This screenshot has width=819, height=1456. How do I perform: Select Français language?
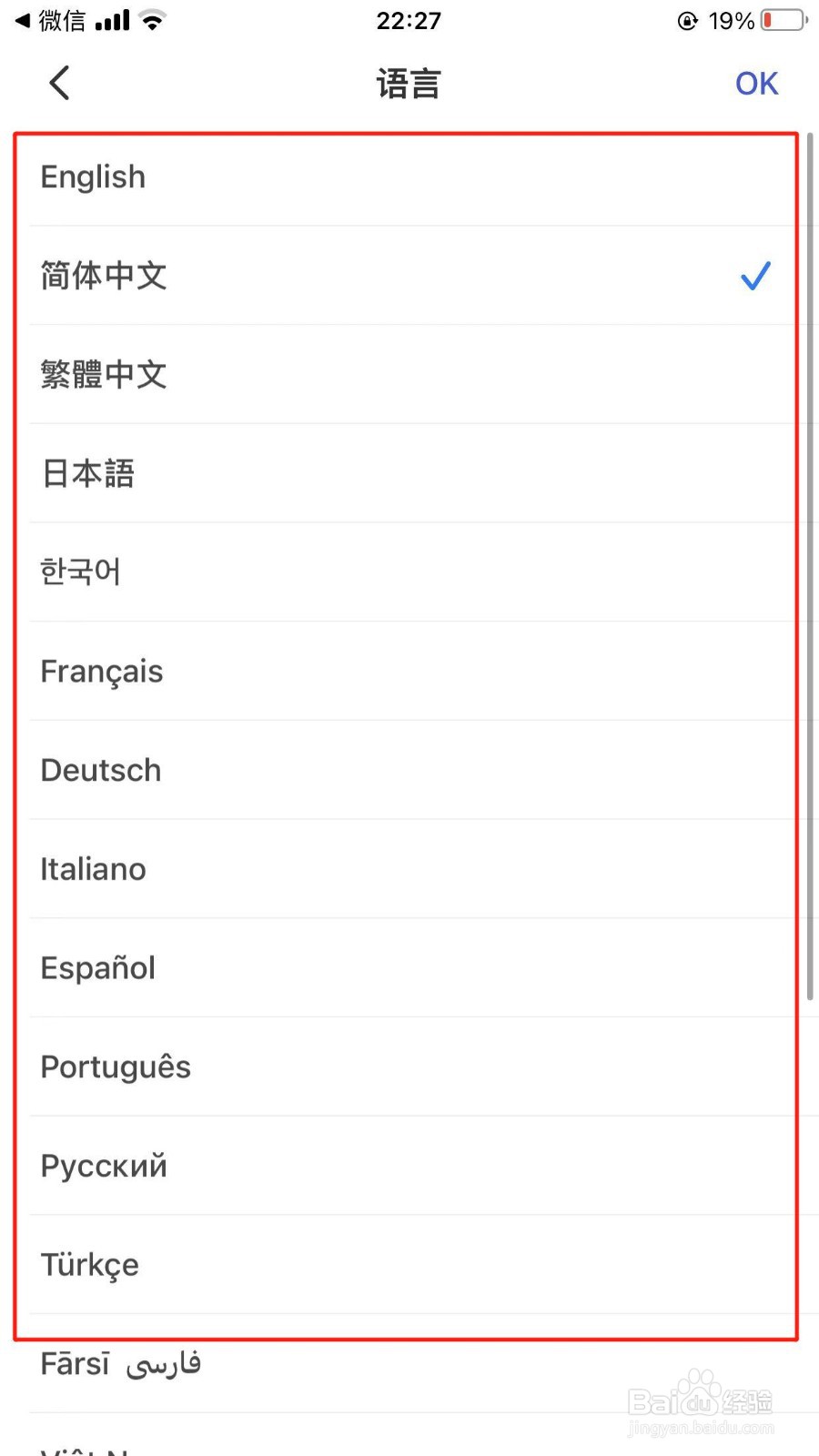409,672
